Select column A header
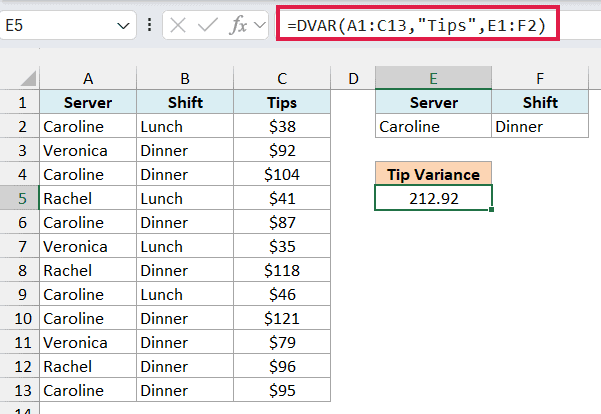This screenshot has width=601, height=414. pyautogui.click(x=88, y=79)
